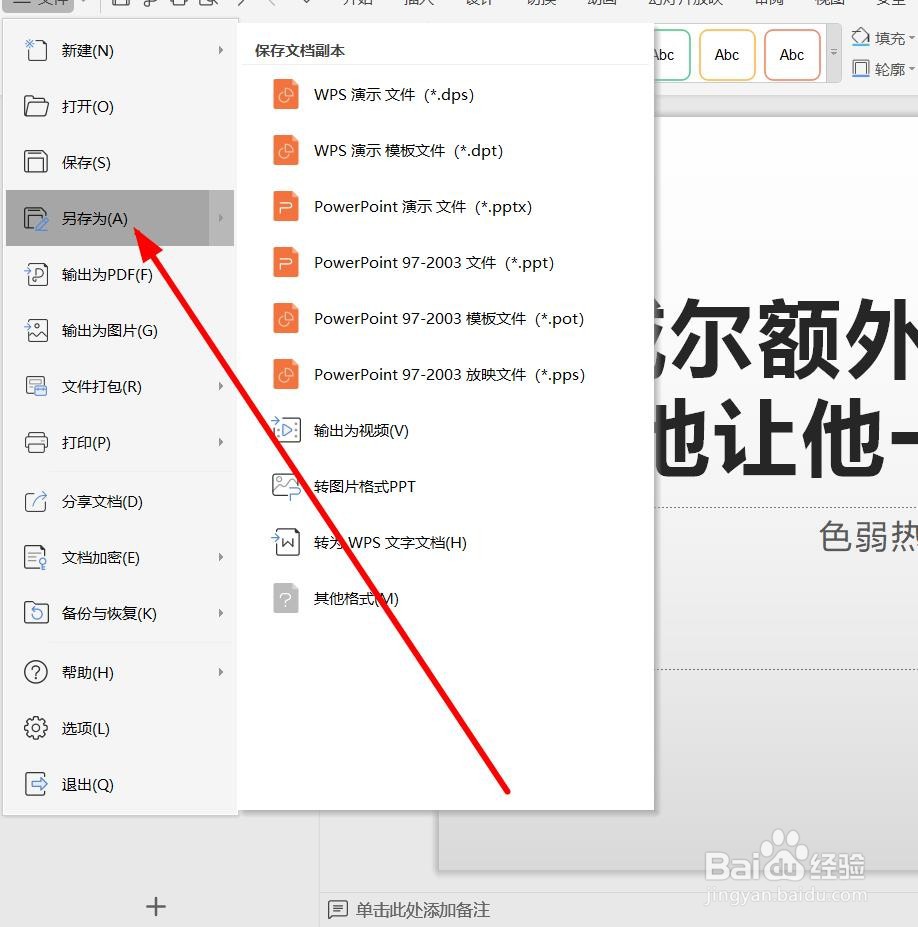Click the Save icon on quick access toolbar

119,4
